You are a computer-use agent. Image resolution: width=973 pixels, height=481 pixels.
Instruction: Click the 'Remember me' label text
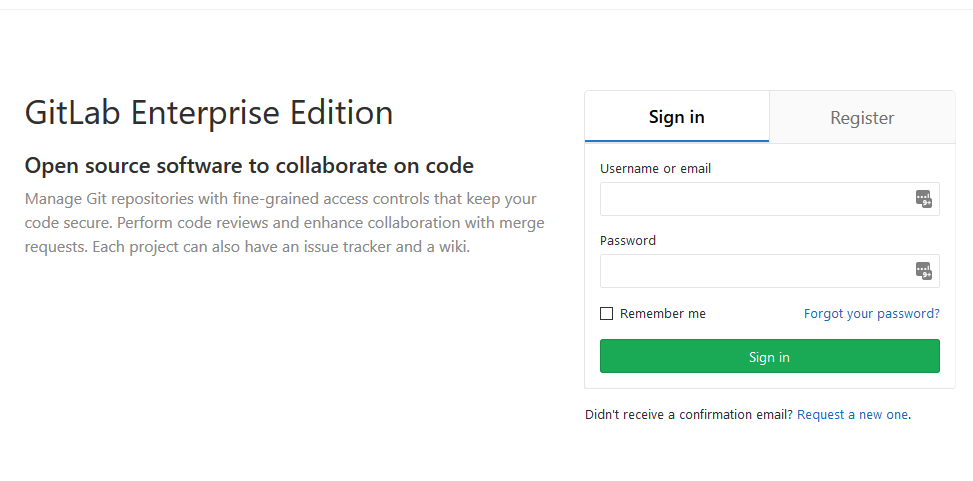[x=662, y=313]
